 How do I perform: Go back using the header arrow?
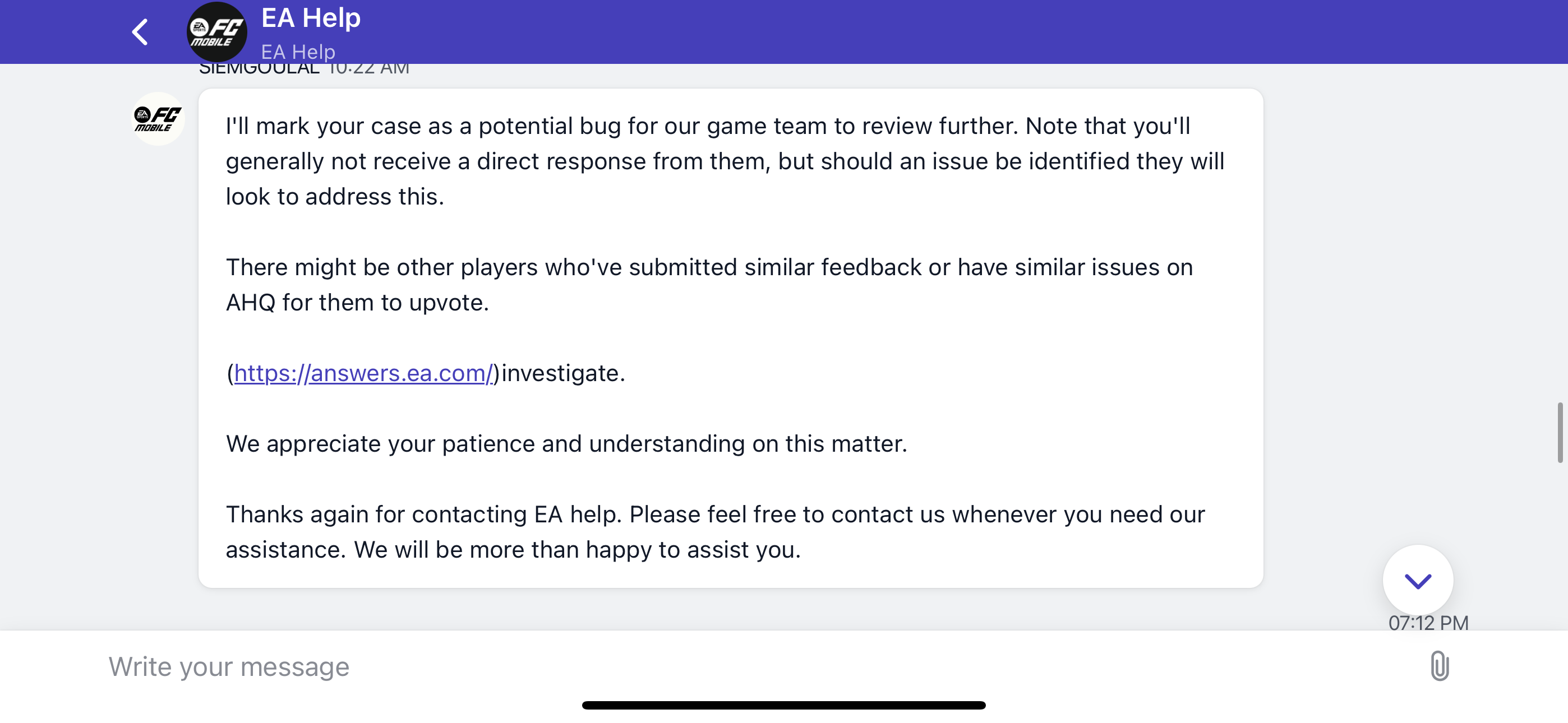(140, 31)
